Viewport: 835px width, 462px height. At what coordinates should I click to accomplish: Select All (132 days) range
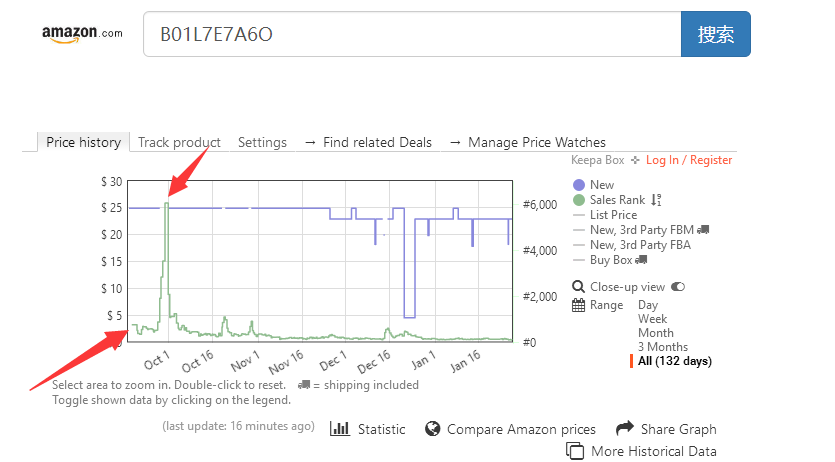pyautogui.click(x=675, y=361)
